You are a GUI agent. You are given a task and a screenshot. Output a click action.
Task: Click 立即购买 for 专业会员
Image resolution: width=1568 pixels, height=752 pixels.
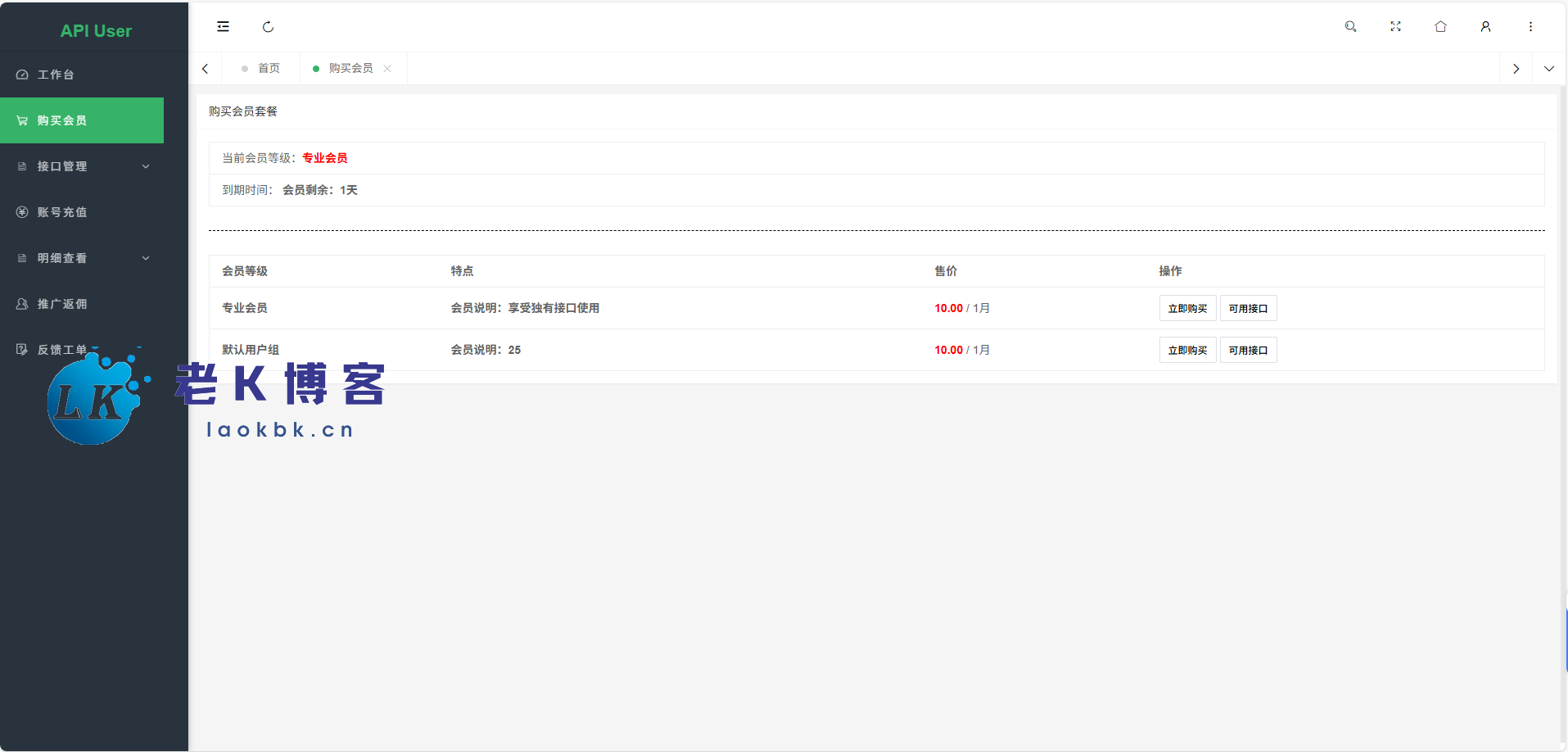tap(1187, 309)
